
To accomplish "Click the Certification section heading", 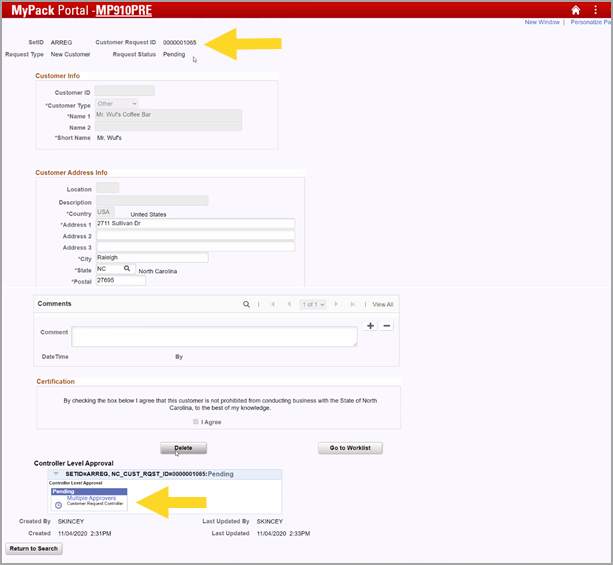I will pyautogui.click(x=56, y=381).
